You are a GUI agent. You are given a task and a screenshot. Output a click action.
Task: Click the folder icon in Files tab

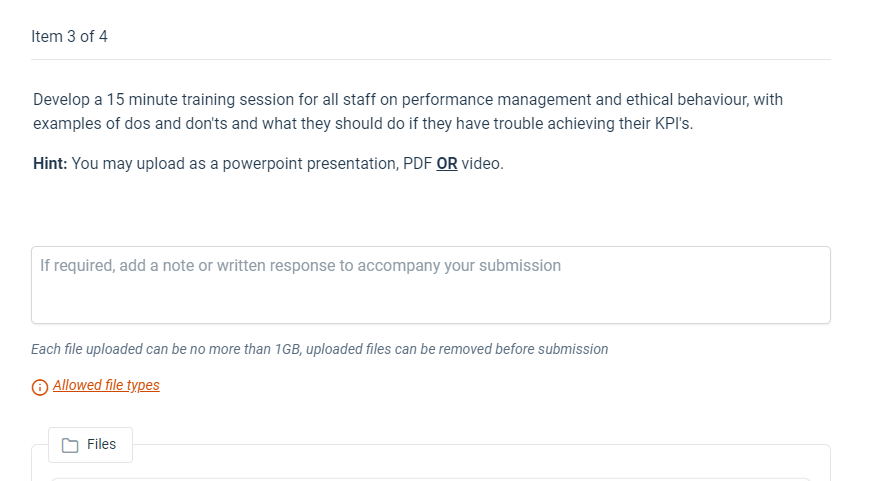coord(70,445)
